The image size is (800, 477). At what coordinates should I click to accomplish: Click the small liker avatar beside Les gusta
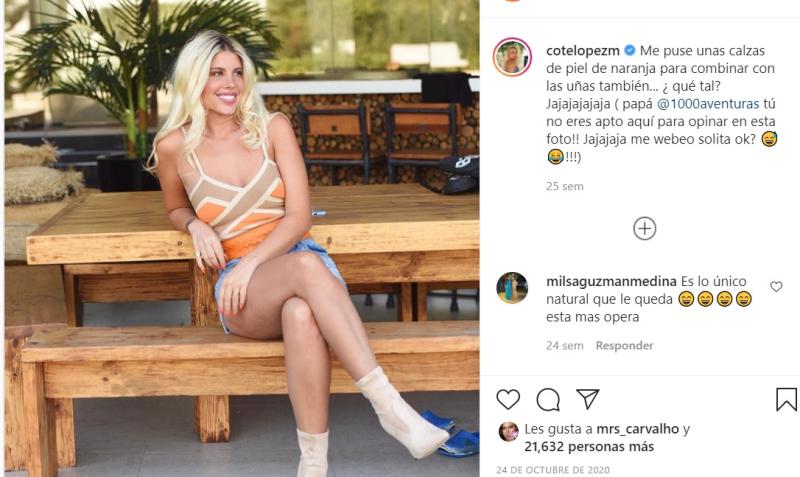pyautogui.click(x=508, y=432)
